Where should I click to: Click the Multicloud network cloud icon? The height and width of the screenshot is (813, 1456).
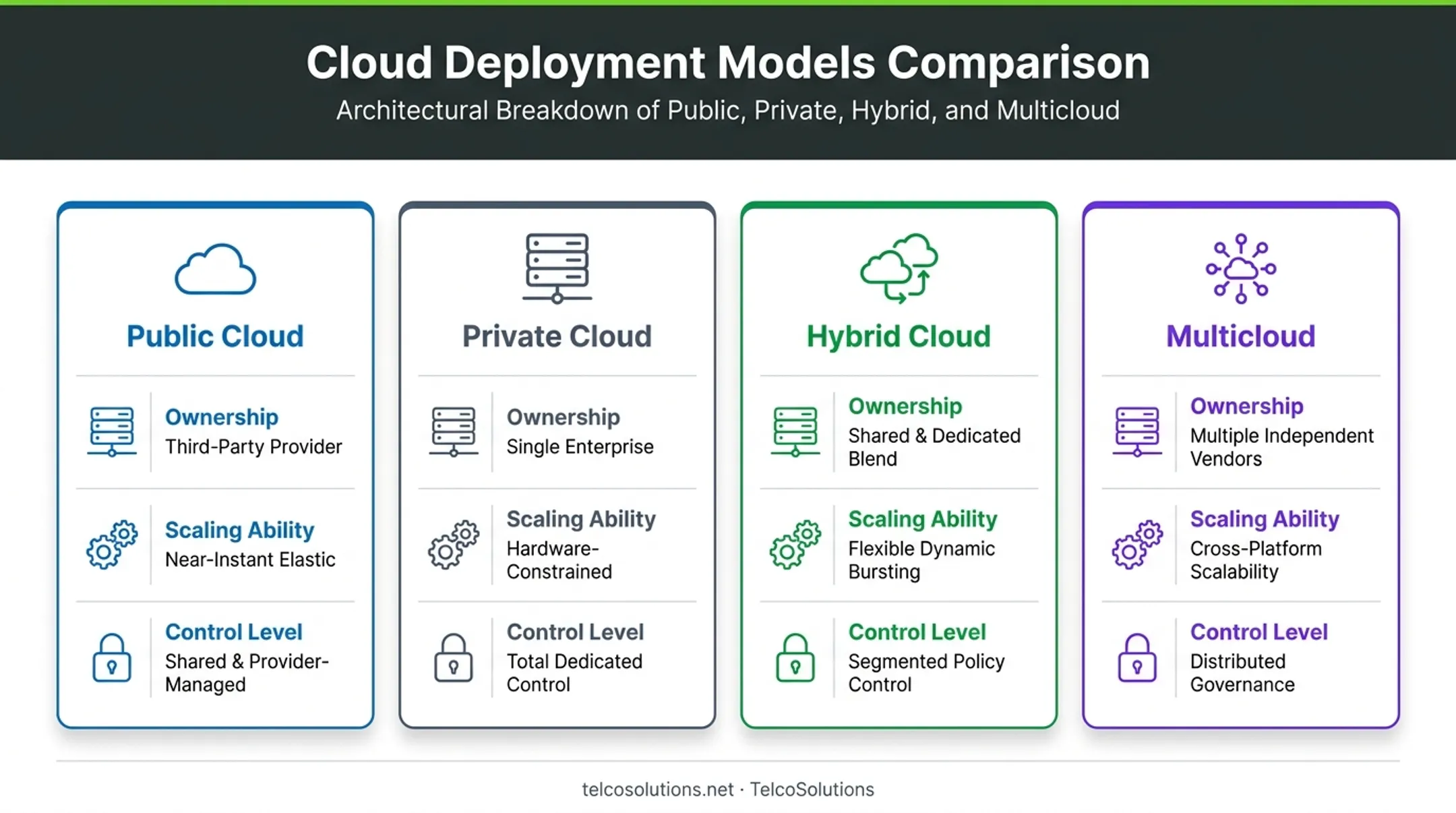point(1241,268)
